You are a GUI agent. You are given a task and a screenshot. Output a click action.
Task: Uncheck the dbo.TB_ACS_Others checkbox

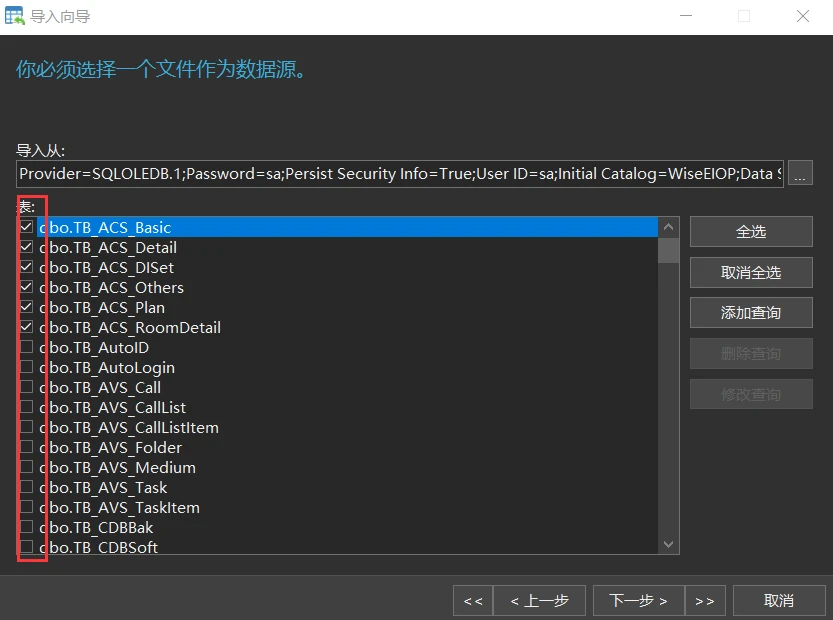pyautogui.click(x=27, y=287)
